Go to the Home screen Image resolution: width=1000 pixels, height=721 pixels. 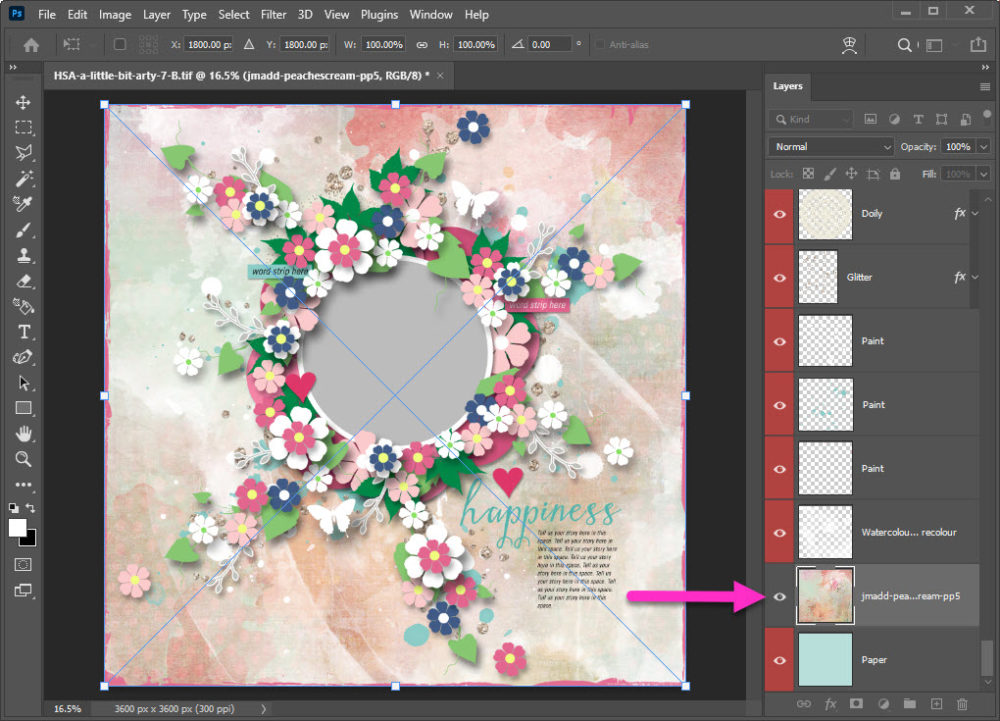point(31,45)
